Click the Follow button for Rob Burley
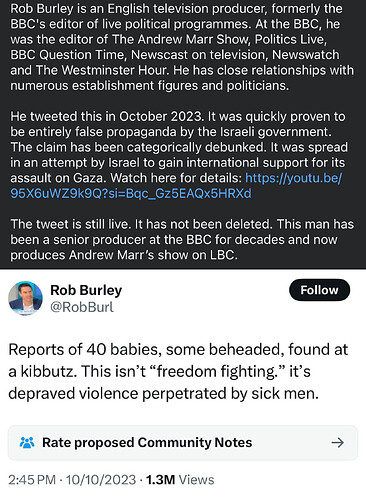366x500 pixels. point(319,290)
